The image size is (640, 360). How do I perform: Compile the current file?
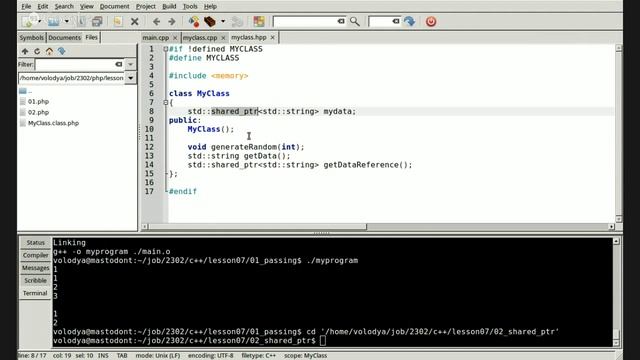[194, 21]
